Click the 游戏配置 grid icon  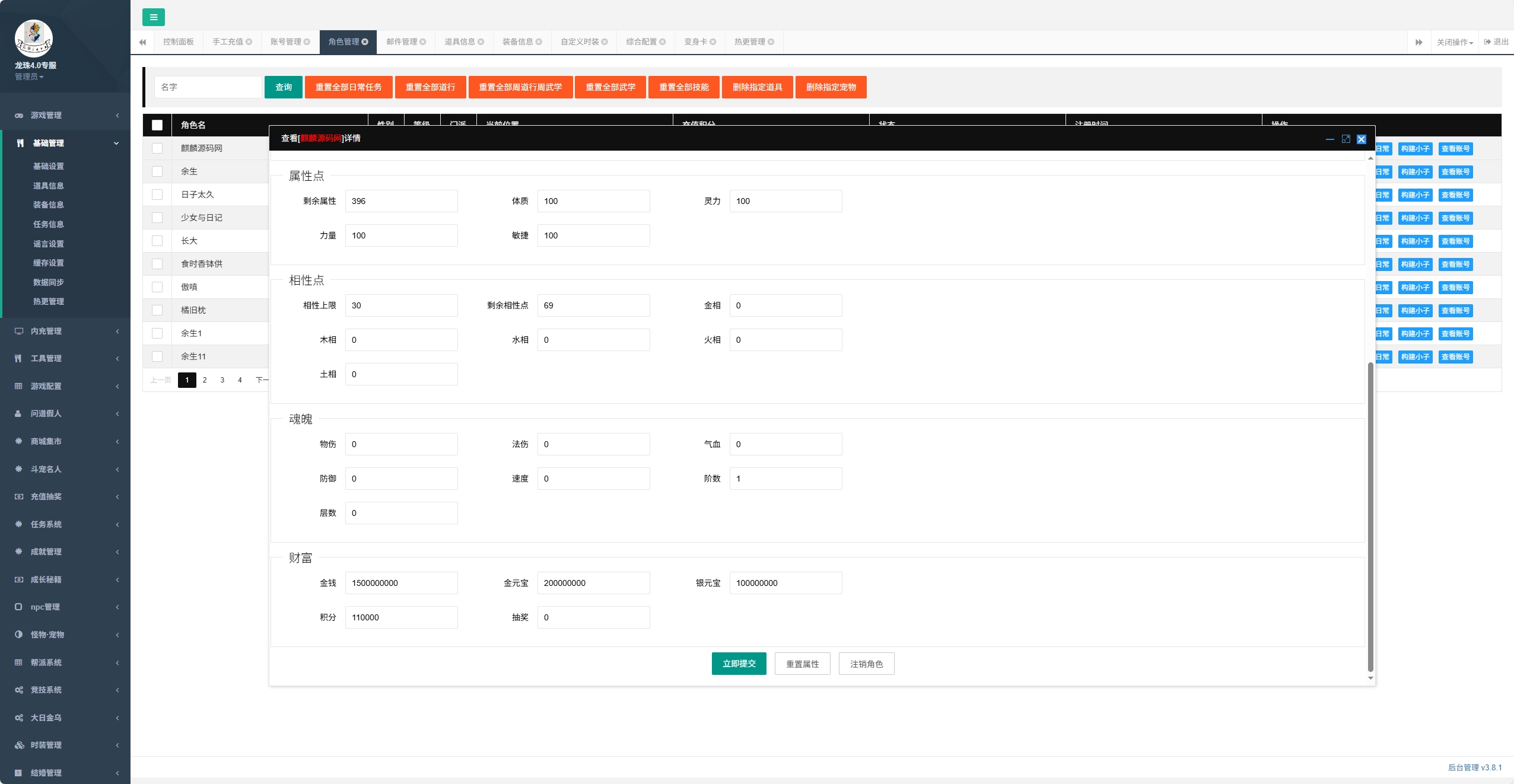click(18, 386)
